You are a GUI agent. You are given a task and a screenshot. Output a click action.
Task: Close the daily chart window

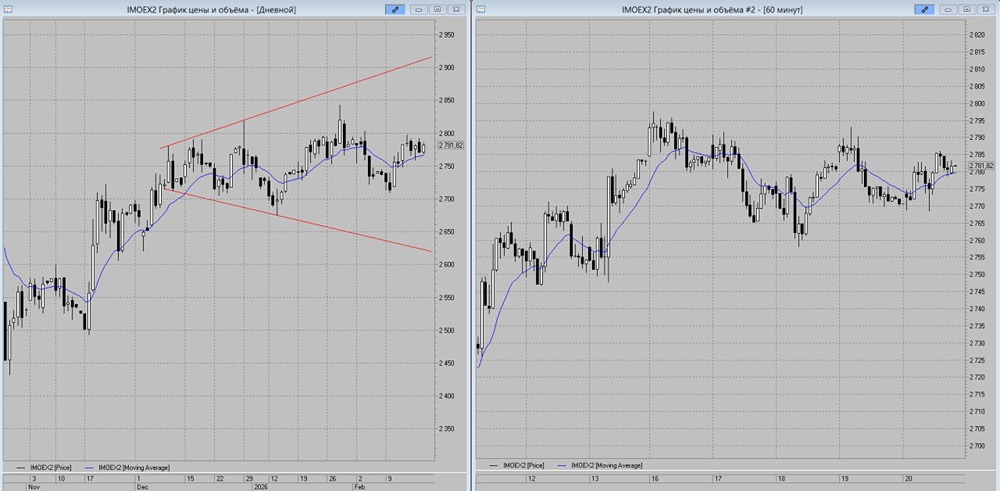coord(456,9)
